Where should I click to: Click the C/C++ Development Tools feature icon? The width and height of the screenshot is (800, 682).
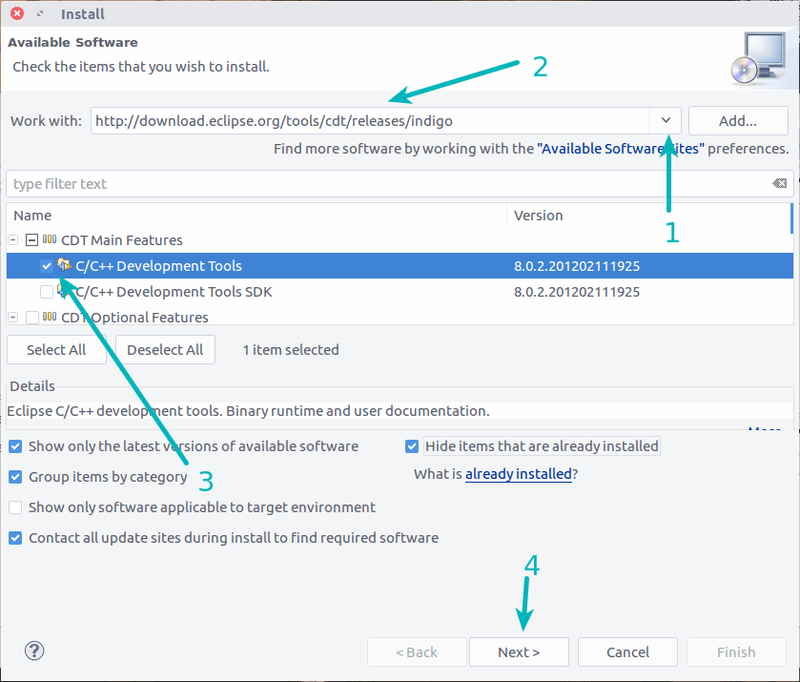point(65,266)
